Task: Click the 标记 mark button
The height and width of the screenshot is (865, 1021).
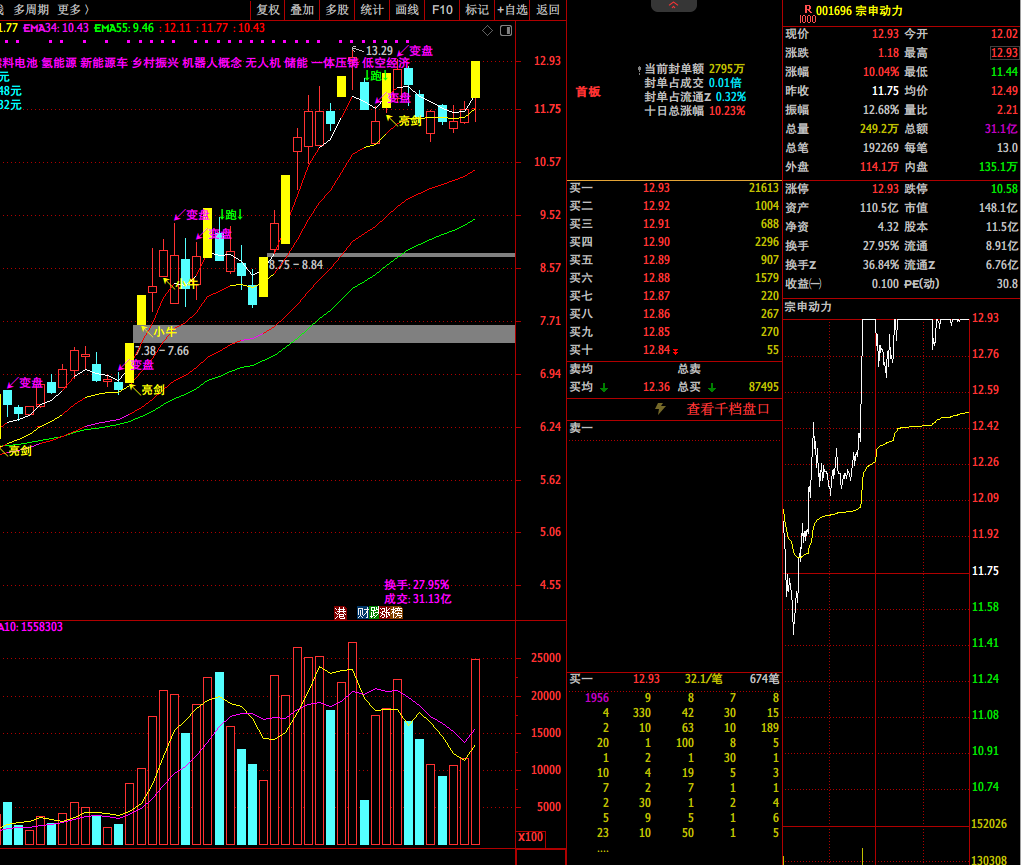Action: coord(477,10)
